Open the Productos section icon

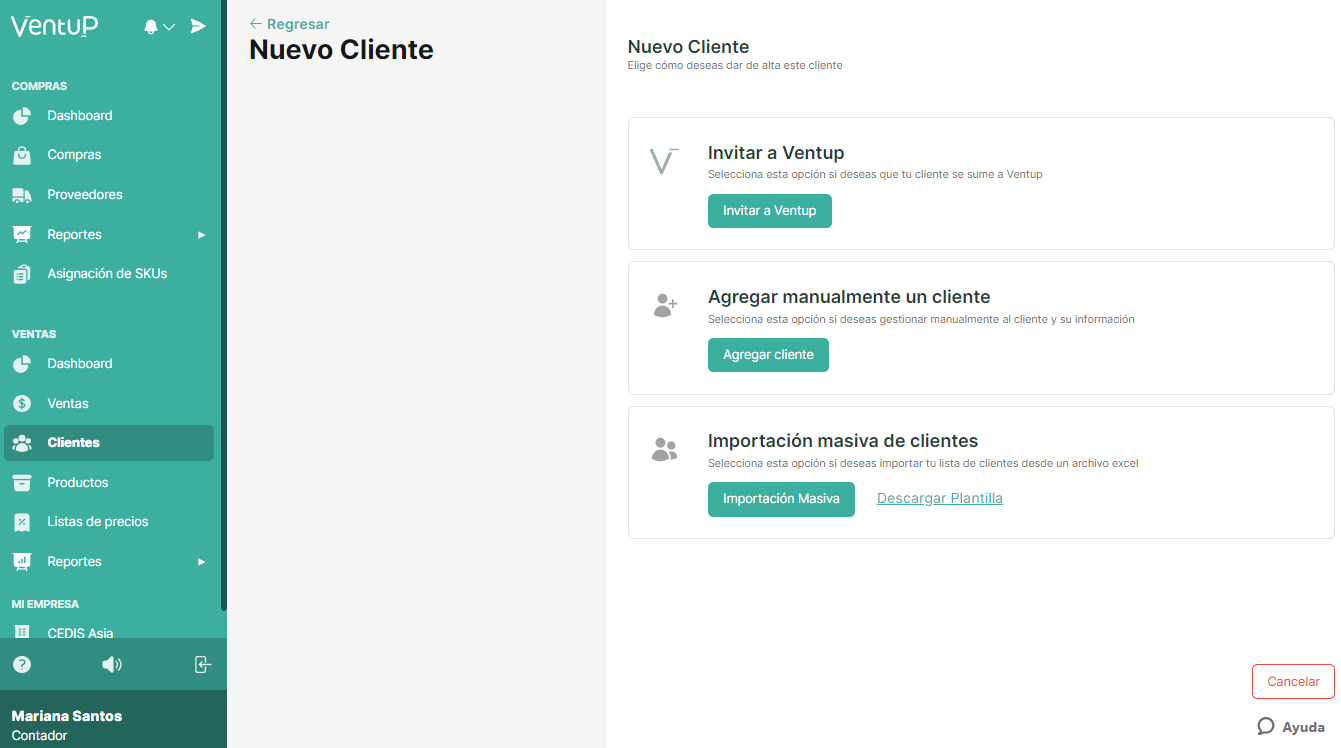[22, 482]
